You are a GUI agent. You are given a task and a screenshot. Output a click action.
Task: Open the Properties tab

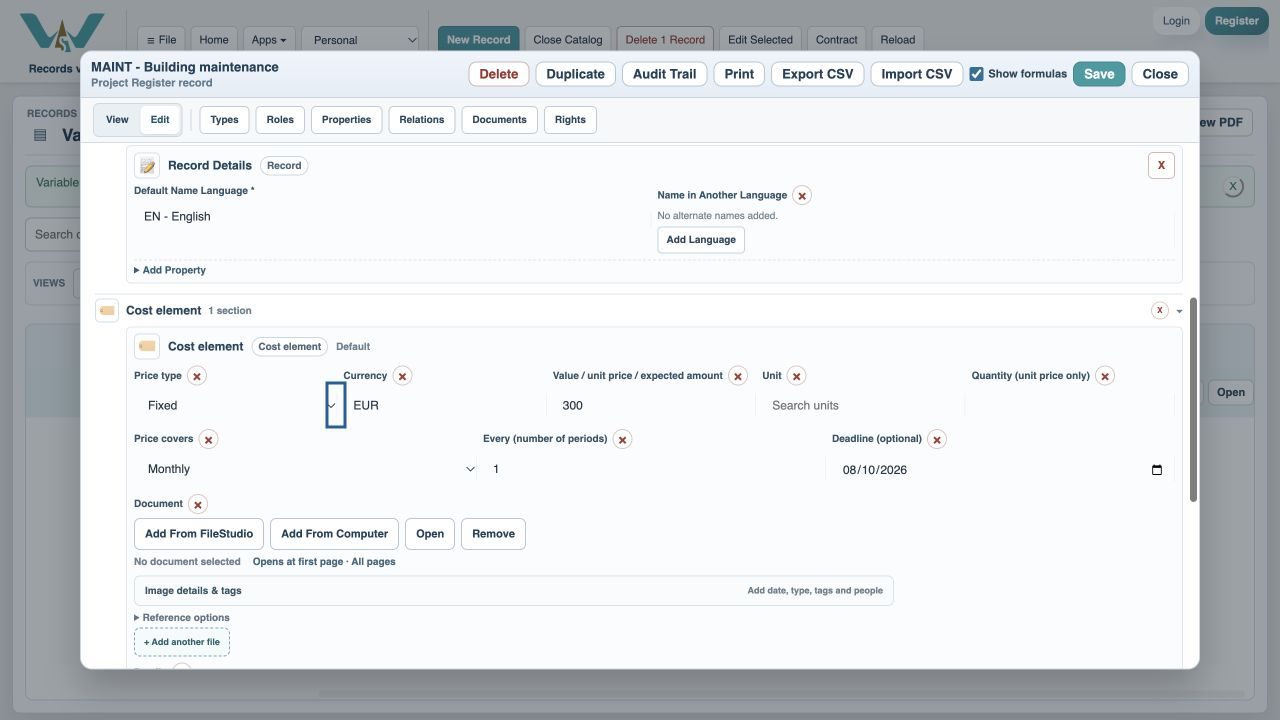(347, 120)
